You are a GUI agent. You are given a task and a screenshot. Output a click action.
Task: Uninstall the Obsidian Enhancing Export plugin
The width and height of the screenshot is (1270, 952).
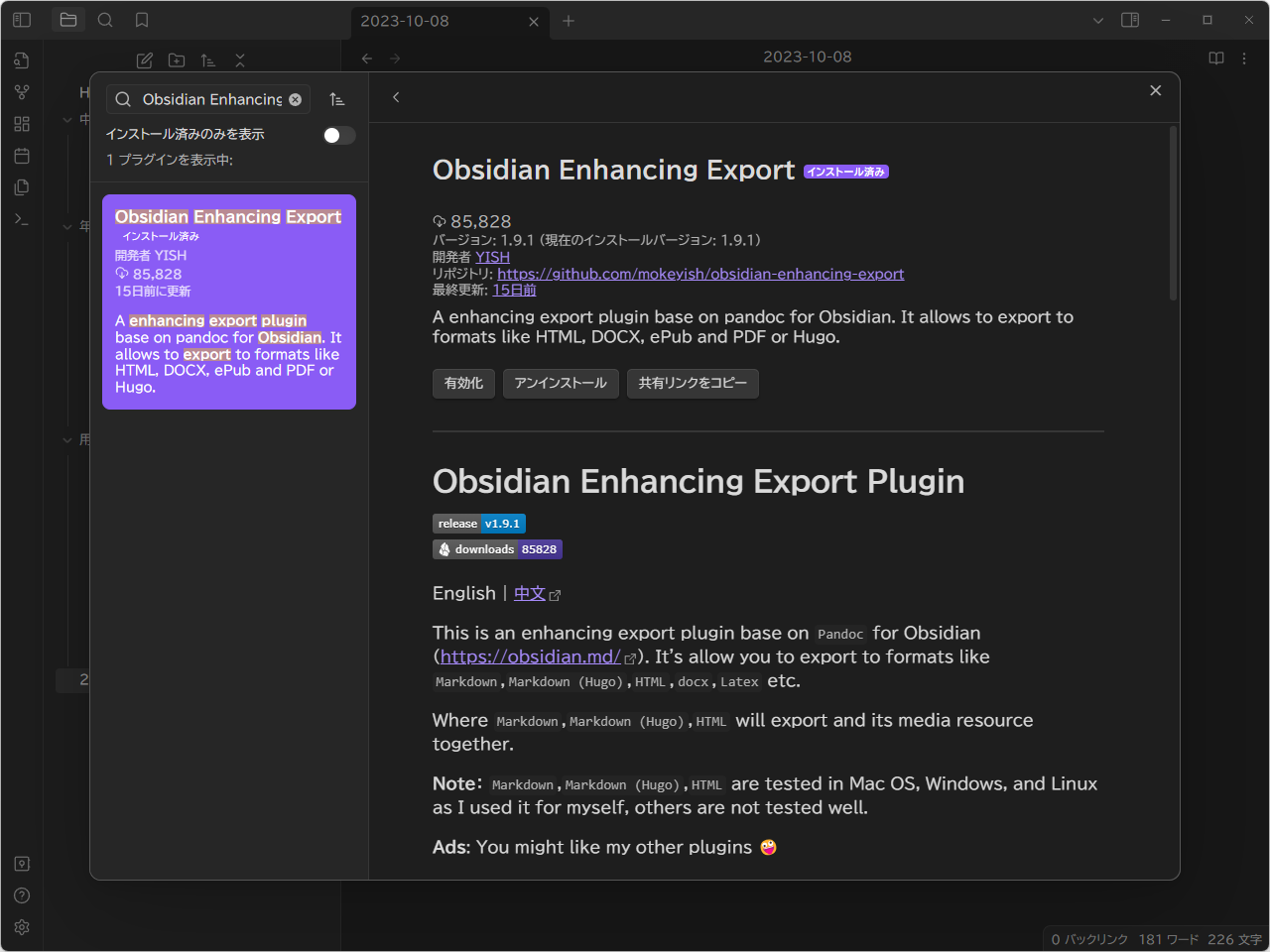coord(561,384)
